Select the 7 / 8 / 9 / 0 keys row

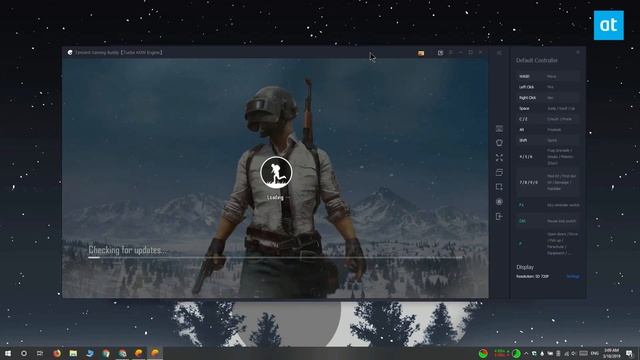point(547,182)
